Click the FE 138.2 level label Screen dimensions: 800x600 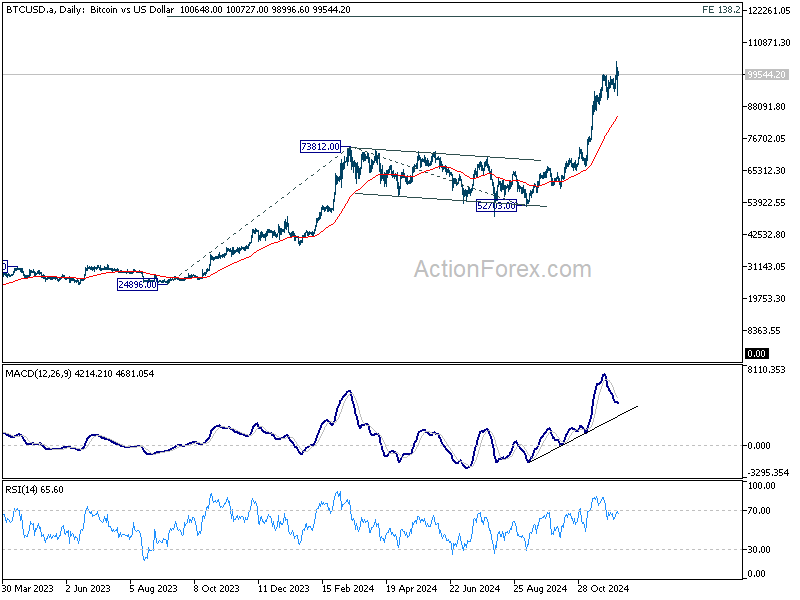[x=721, y=10]
